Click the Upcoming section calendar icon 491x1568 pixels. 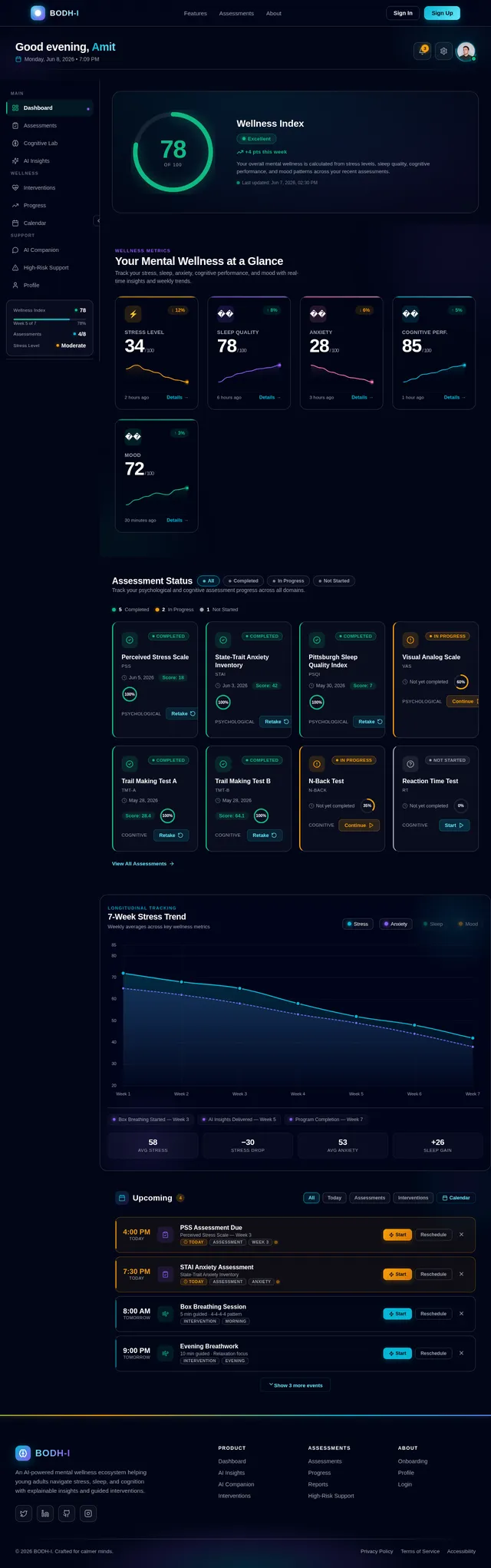click(x=121, y=1197)
